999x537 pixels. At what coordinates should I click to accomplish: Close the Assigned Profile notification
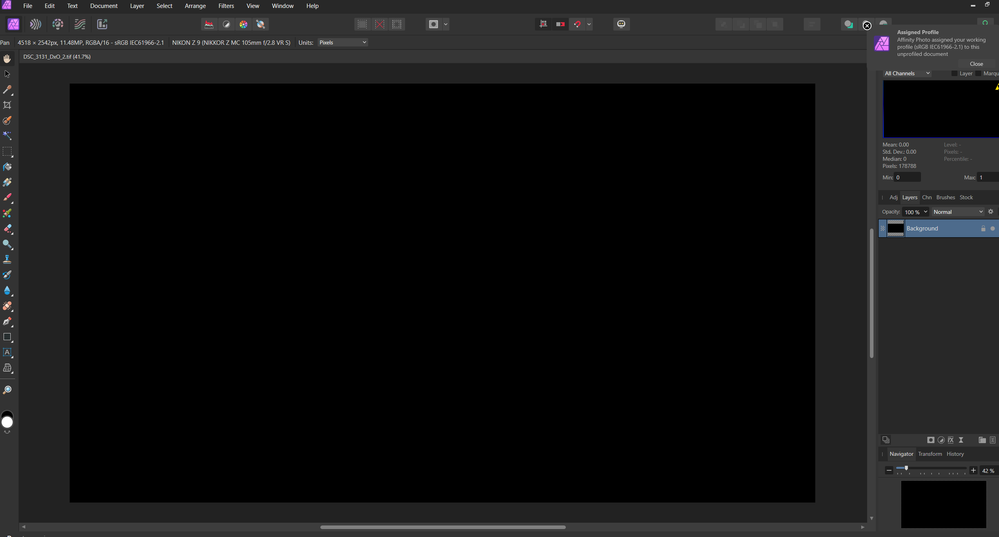976,64
